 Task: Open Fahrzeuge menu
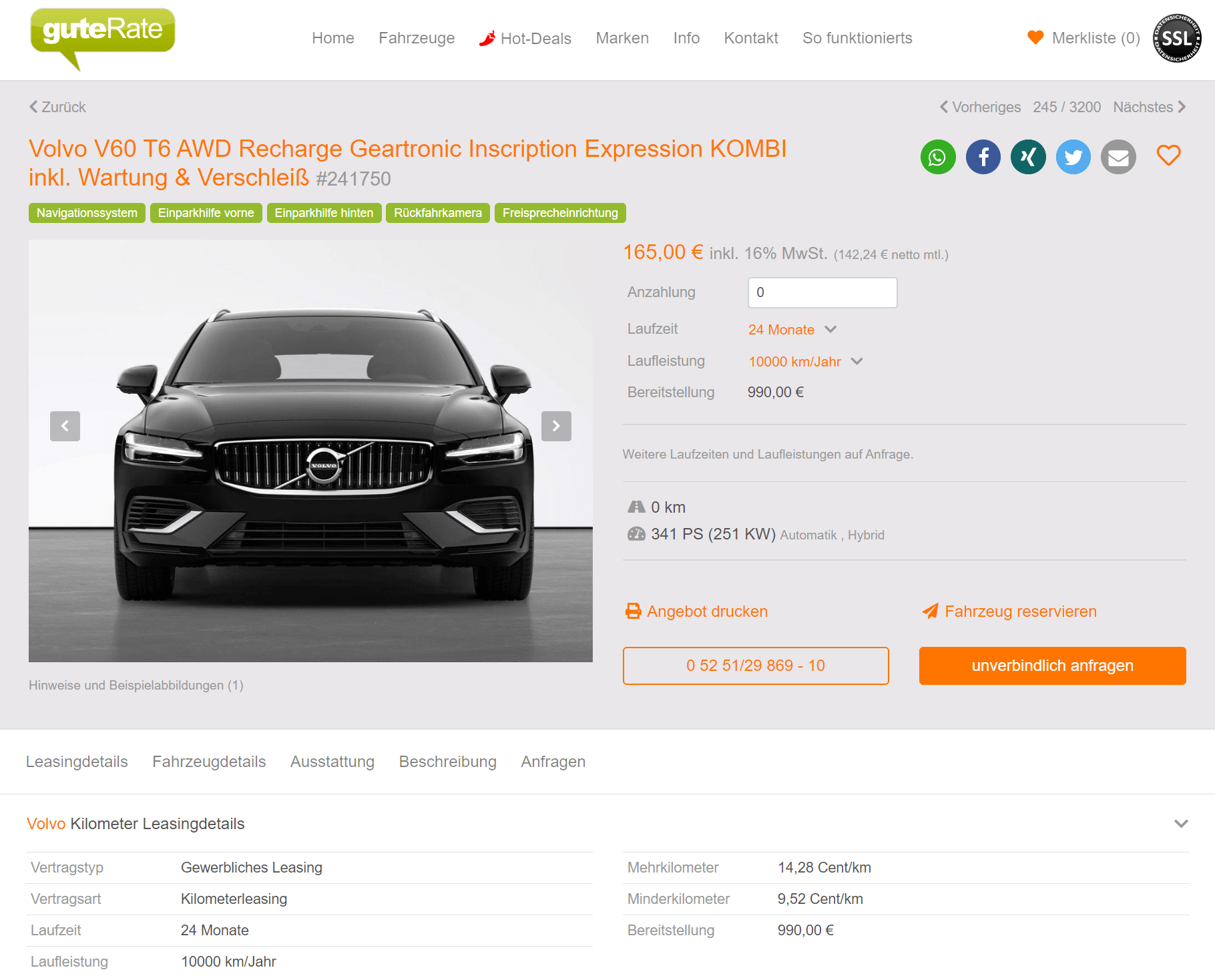click(417, 38)
